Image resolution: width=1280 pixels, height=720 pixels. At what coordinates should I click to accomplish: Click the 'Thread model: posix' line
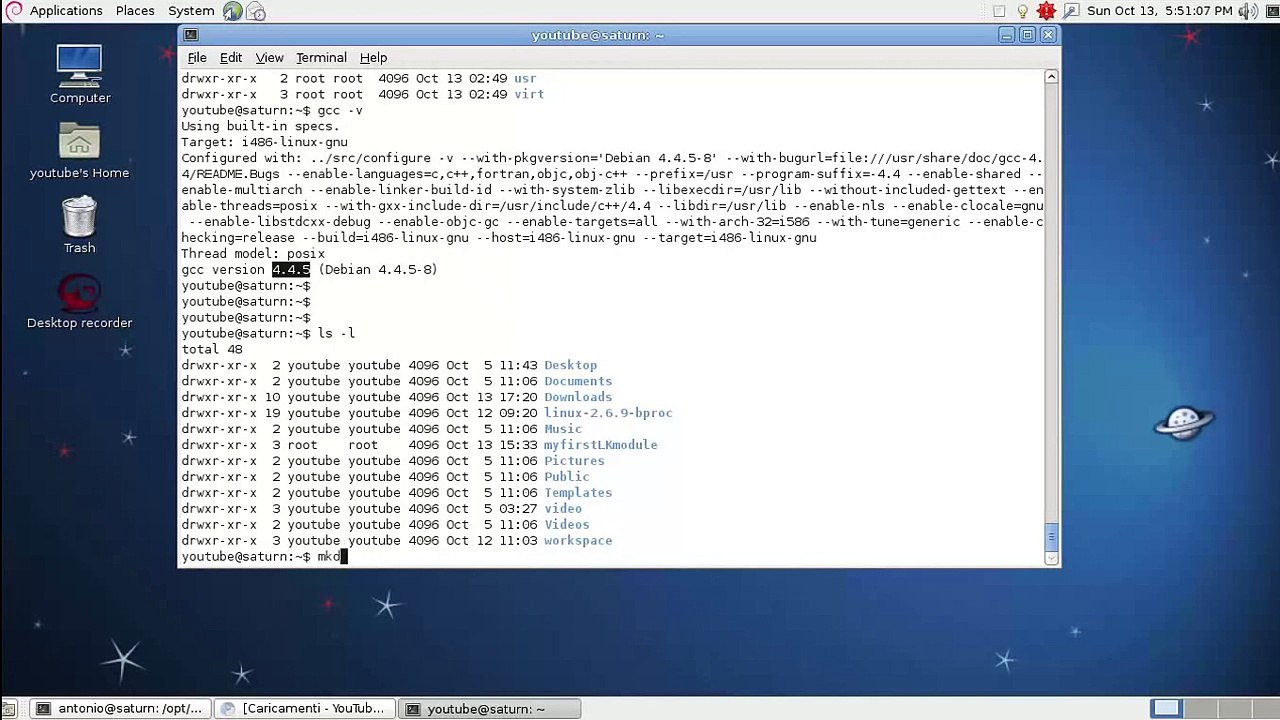[x=253, y=254]
